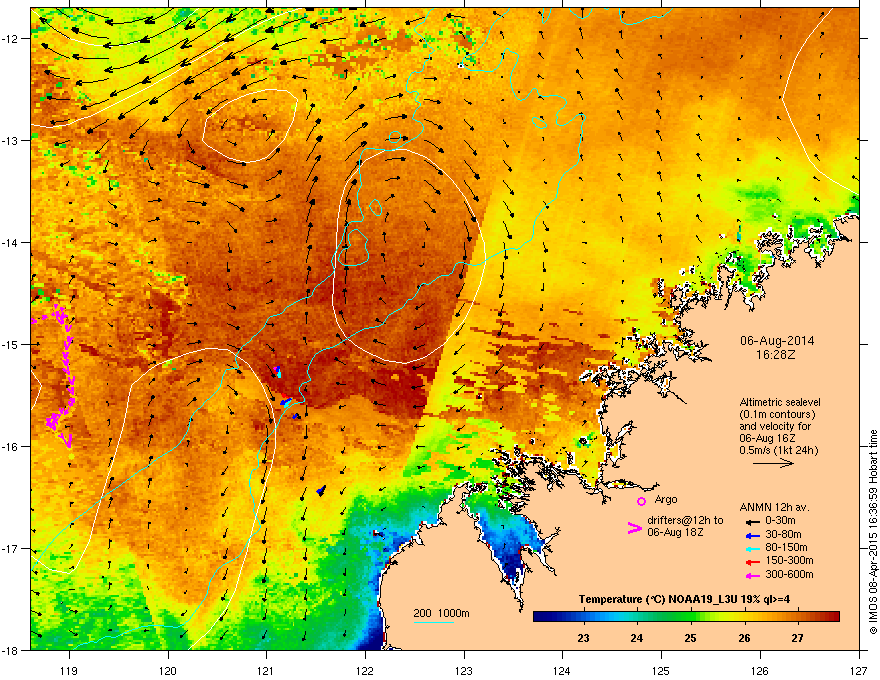This screenshot has width=880, height=680.
Task: Click the longitude axis label 127
Action: (859, 670)
